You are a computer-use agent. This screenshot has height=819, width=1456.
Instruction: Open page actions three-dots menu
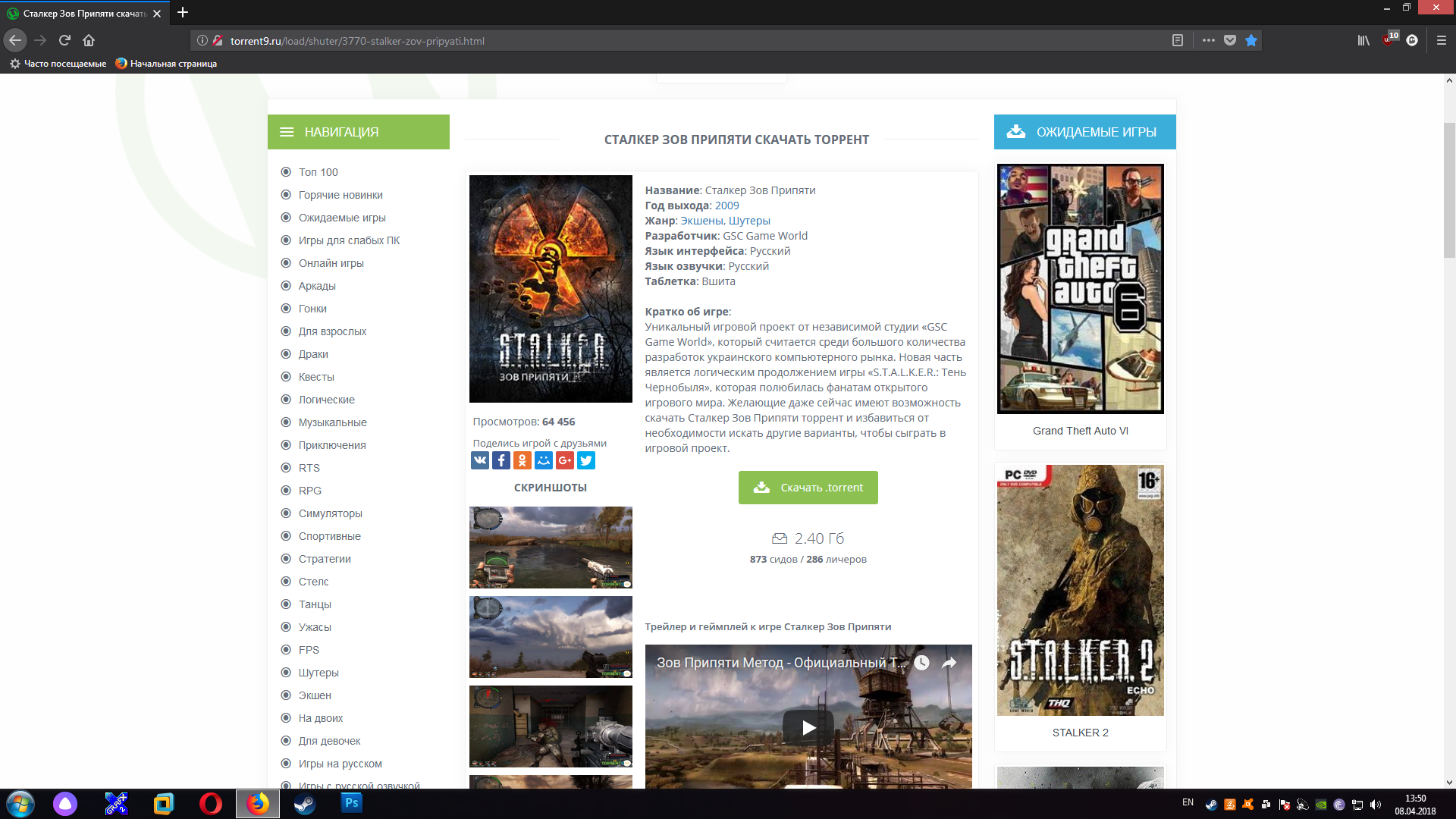click(x=1209, y=41)
